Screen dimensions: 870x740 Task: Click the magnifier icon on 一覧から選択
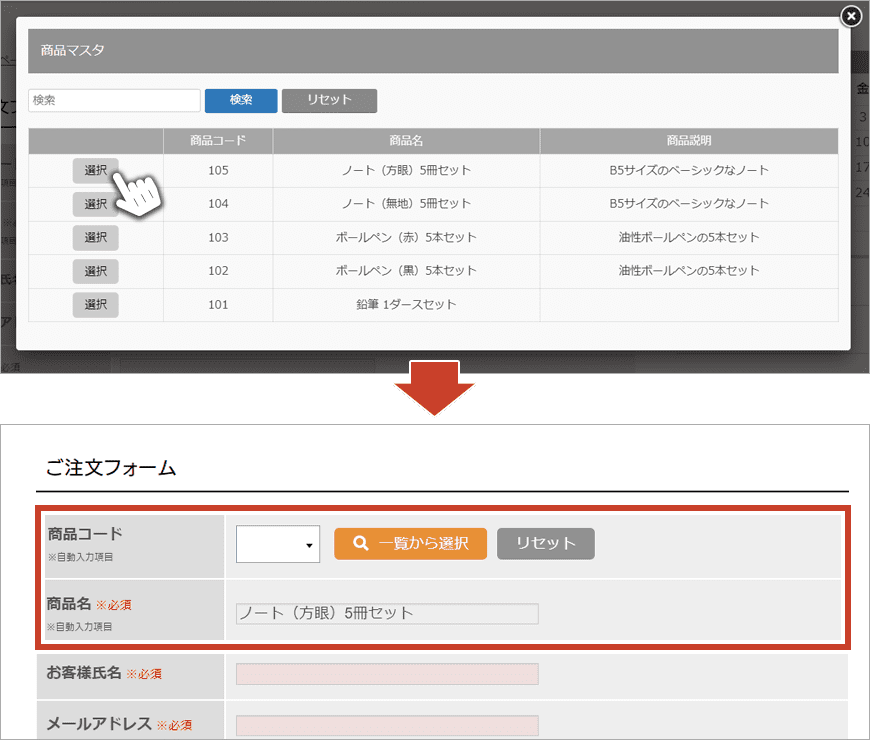coord(361,544)
